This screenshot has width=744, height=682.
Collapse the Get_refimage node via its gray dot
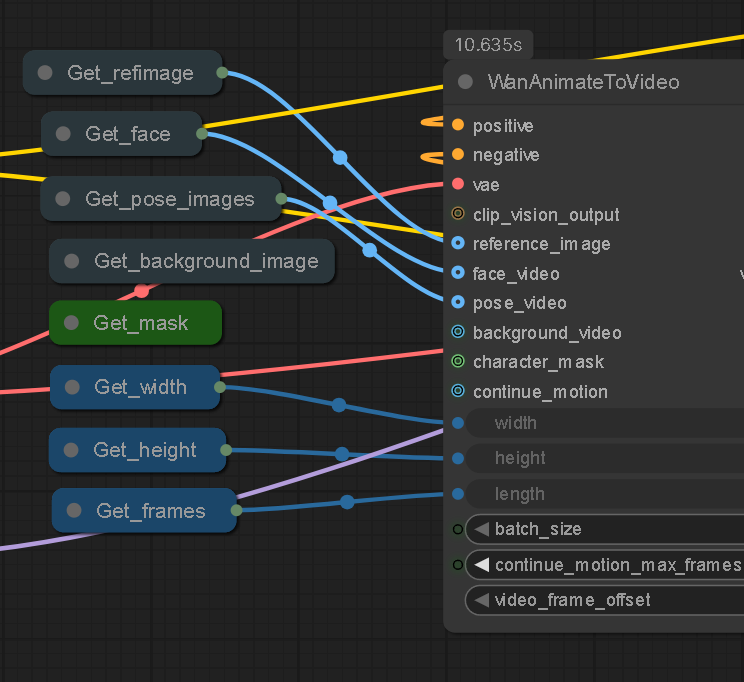[45, 73]
